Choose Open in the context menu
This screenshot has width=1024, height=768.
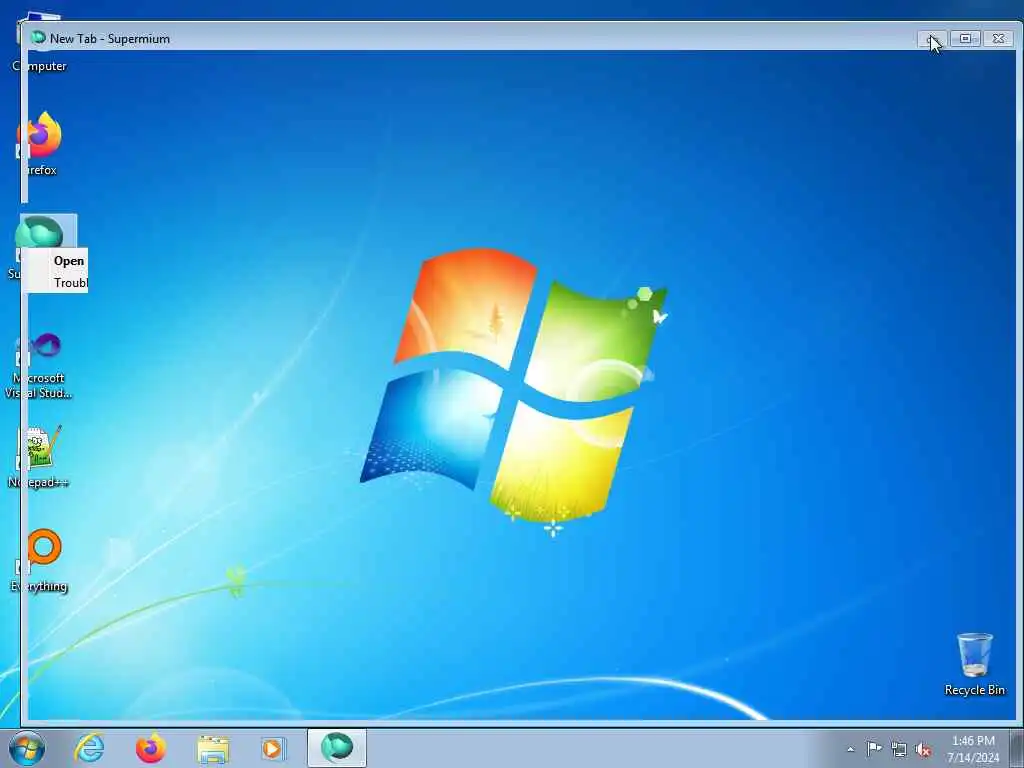point(69,261)
